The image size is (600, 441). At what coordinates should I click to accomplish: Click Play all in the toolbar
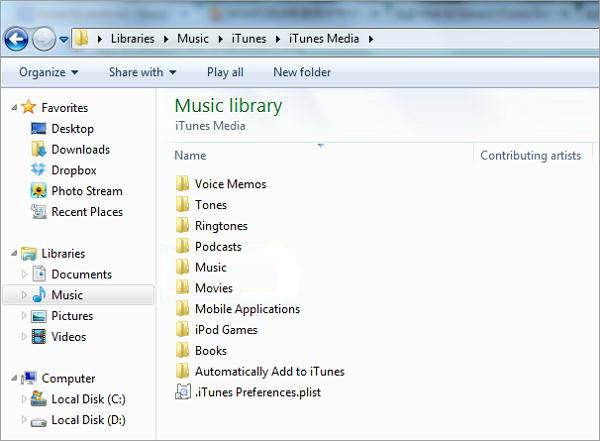(x=225, y=72)
